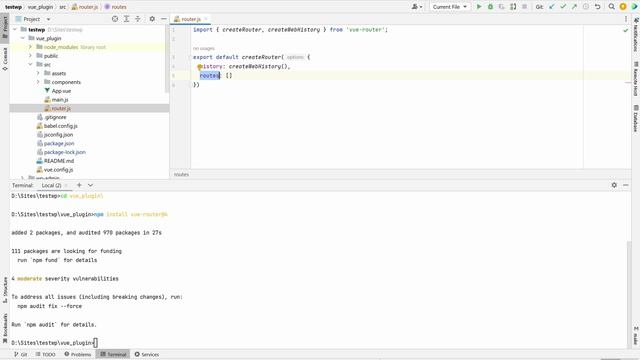640x360 pixels.
Task: Open the TODO tool window tab
Action: [x=45, y=354]
